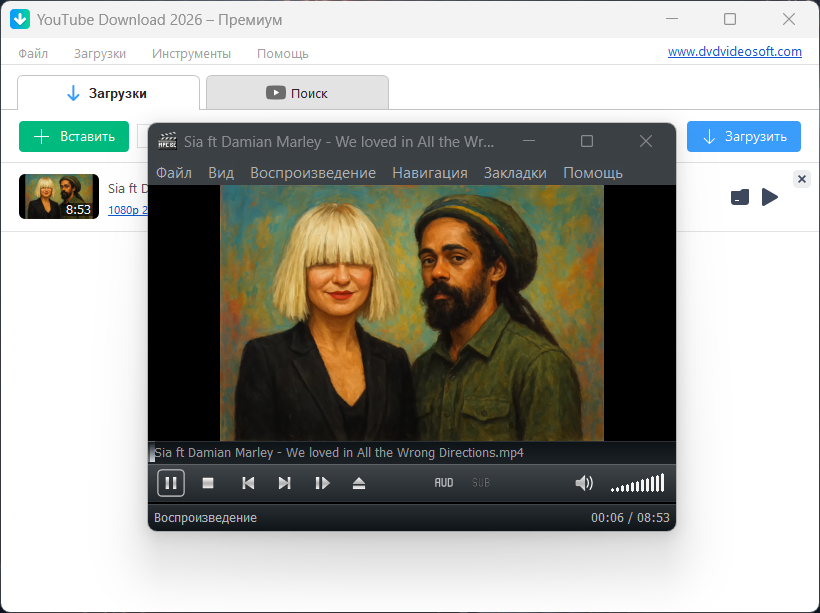
Task: Click the MPC-BE clapperboard title icon
Action: point(167,141)
